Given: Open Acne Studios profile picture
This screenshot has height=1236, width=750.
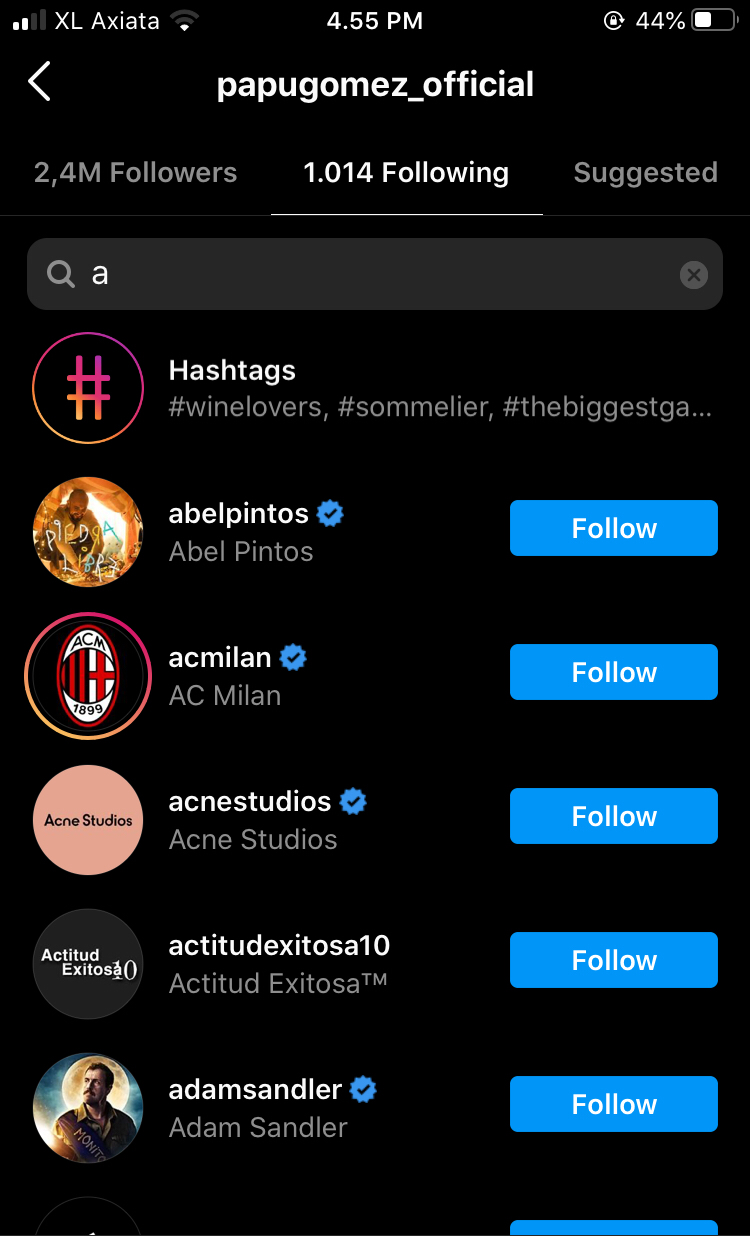Looking at the screenshot, I should (88, 820).
